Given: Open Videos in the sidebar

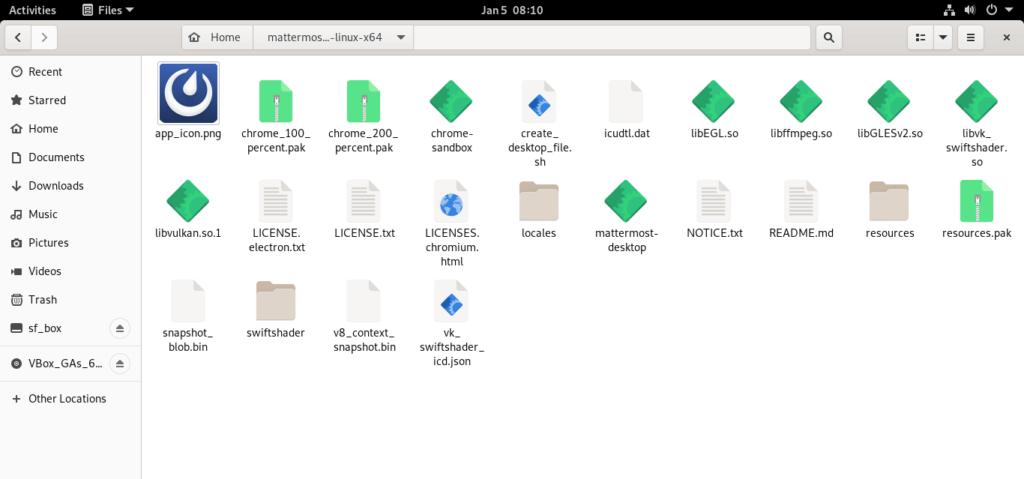Looking at the screenshot, I should [71, 271].
